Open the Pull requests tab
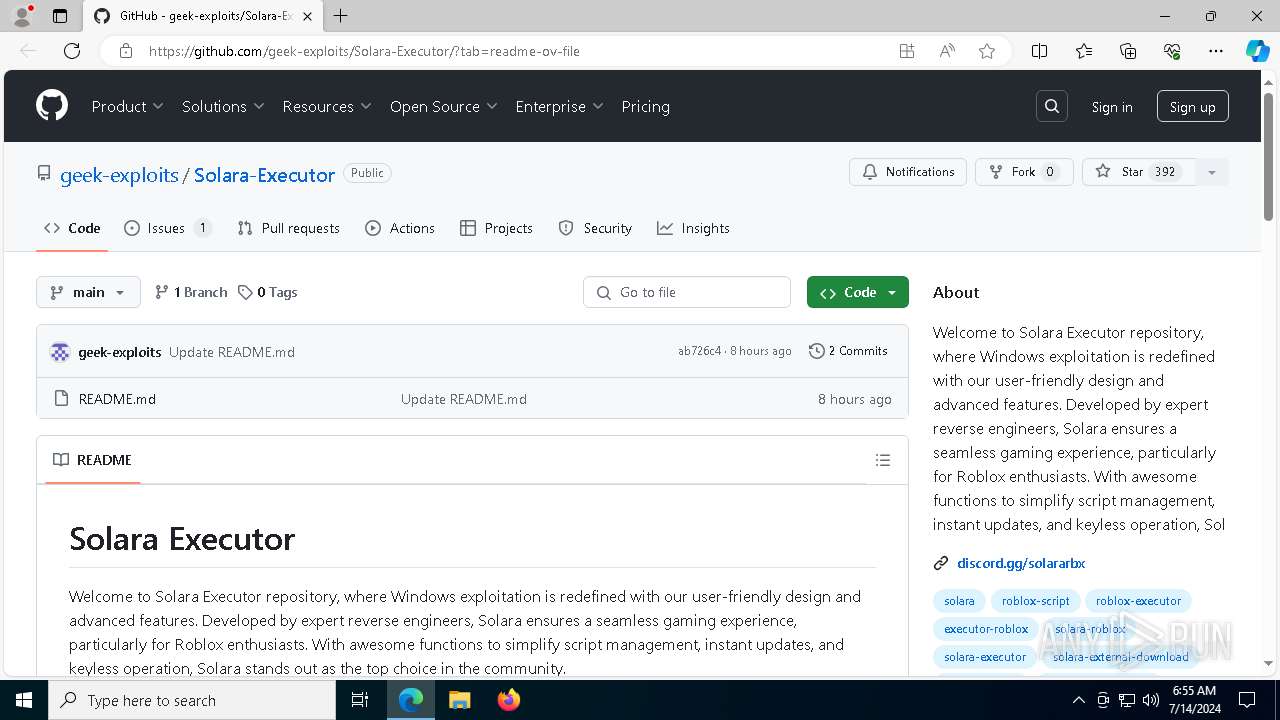The width and height of the screenshot is (1280, 720). click(x=288, y=228)
